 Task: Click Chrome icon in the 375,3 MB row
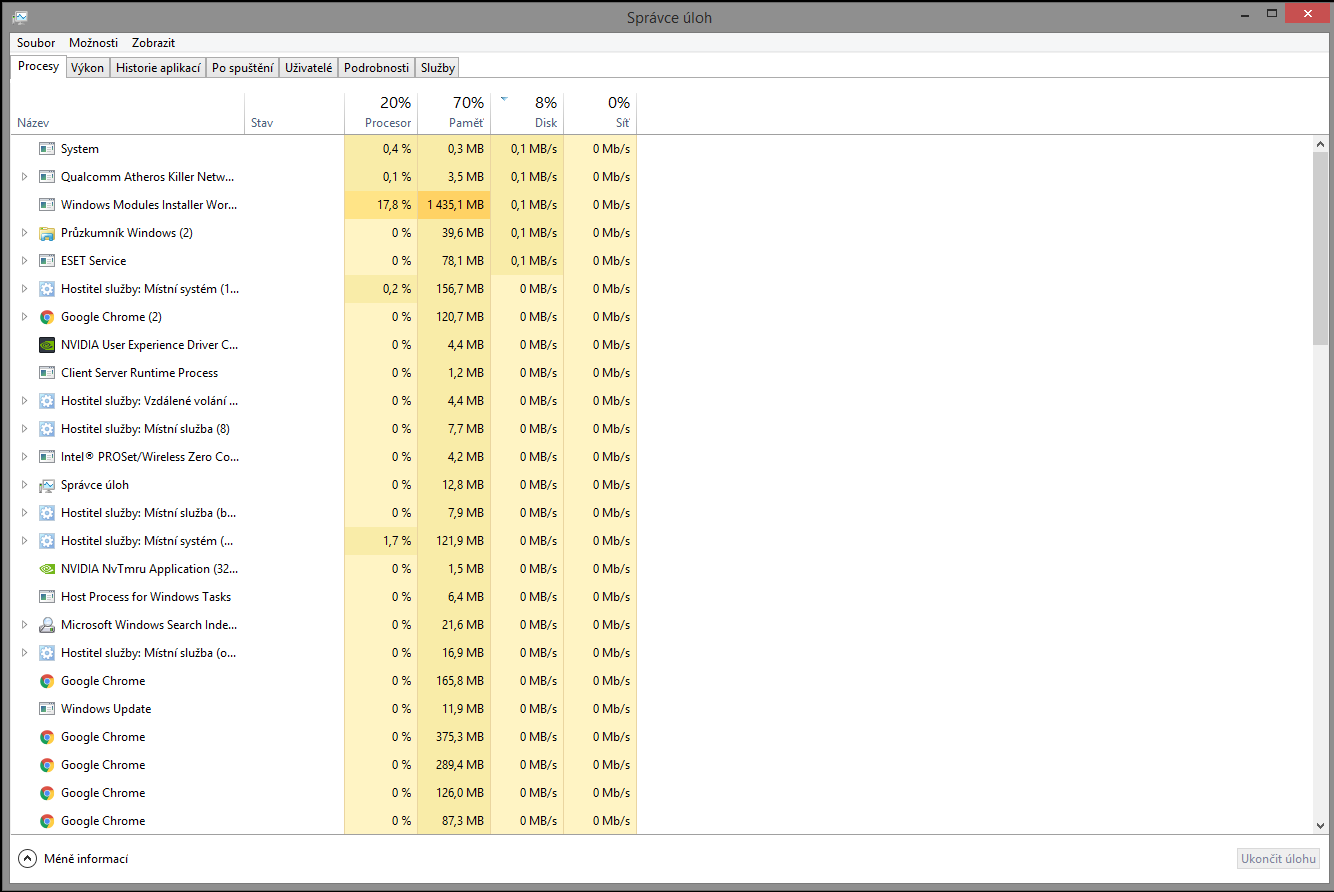coord(46,737)
